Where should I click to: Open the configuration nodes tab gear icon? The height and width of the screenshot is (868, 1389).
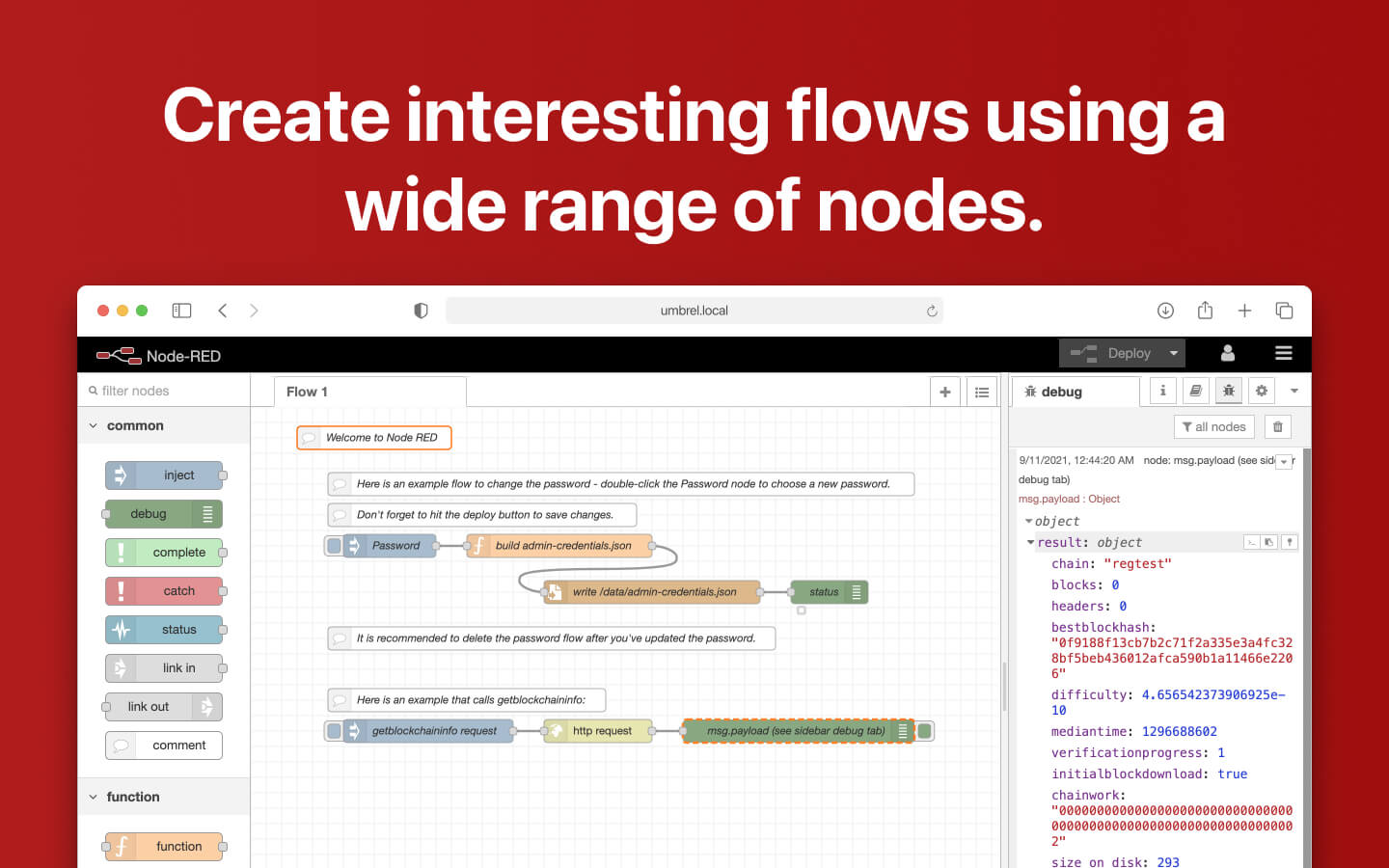[x=1262, y=391]
